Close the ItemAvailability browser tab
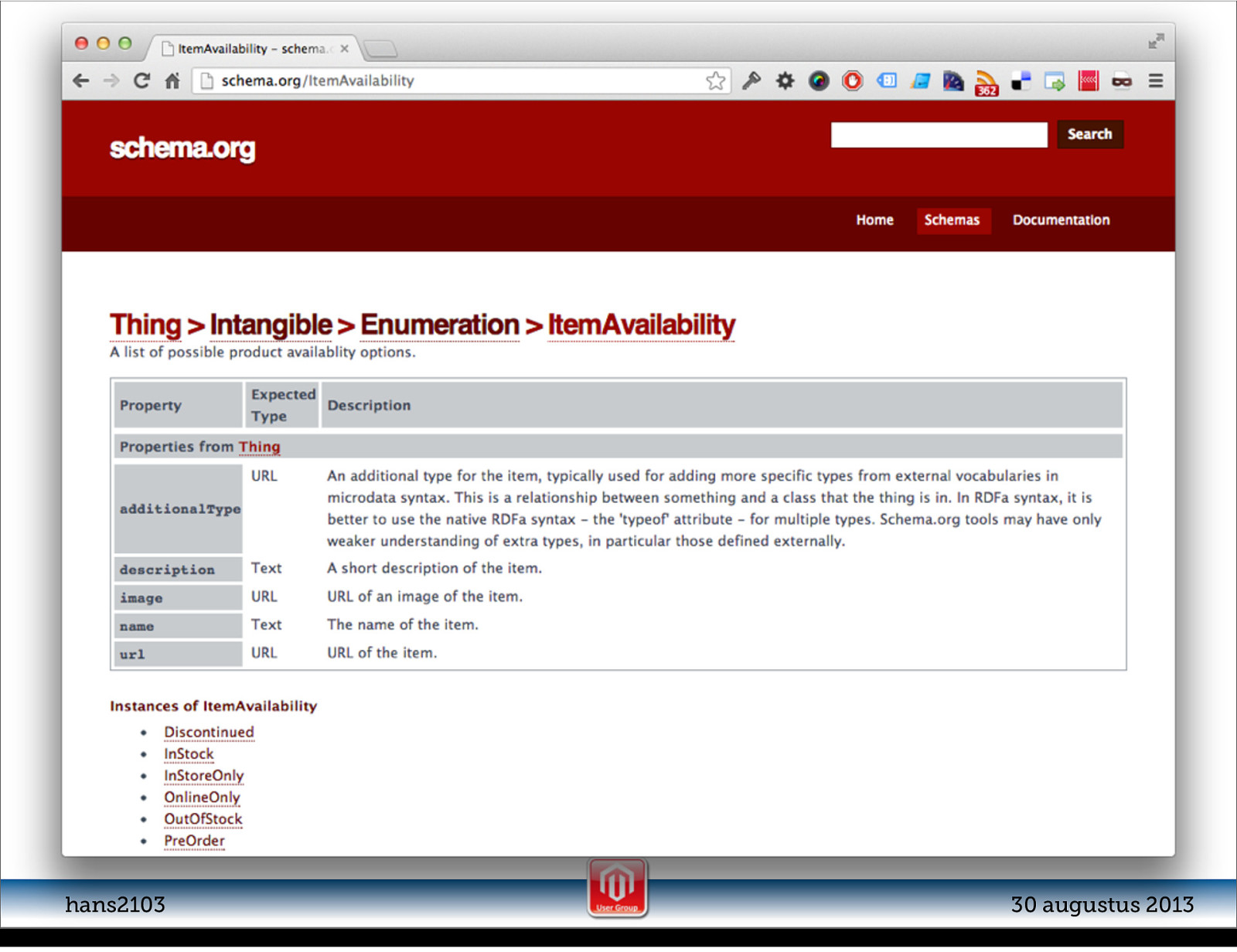 345,49
